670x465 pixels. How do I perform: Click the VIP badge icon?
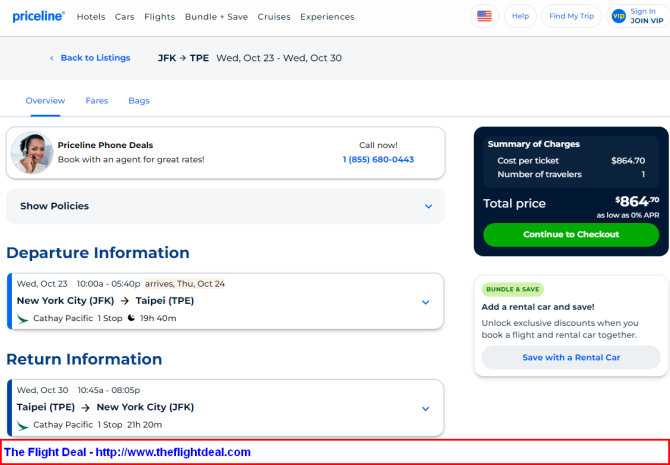tap(618, 16)
